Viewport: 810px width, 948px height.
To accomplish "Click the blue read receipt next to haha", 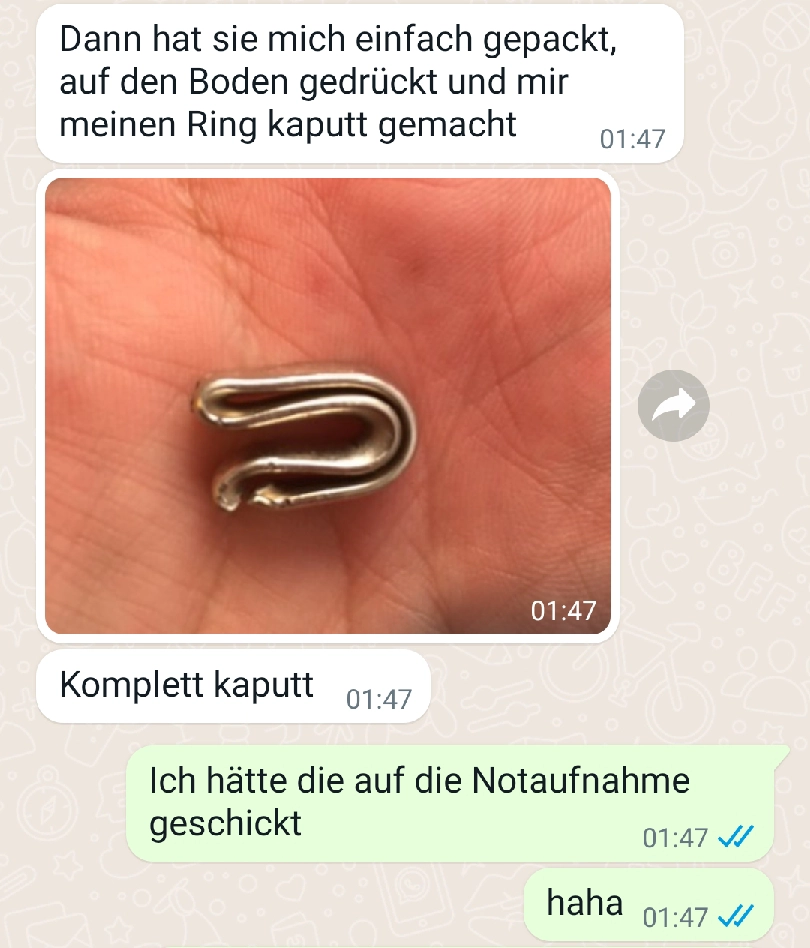I will click(736, 917).
